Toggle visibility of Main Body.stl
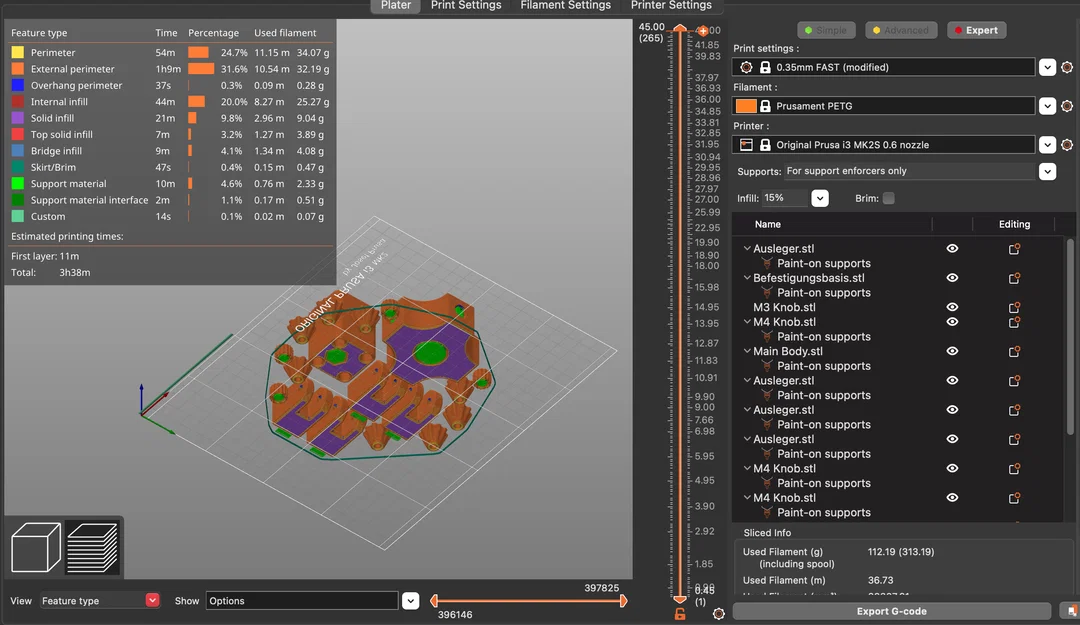Image resolution: width=1080 pixels, height=625 pixels. click(x=952, y=351)
